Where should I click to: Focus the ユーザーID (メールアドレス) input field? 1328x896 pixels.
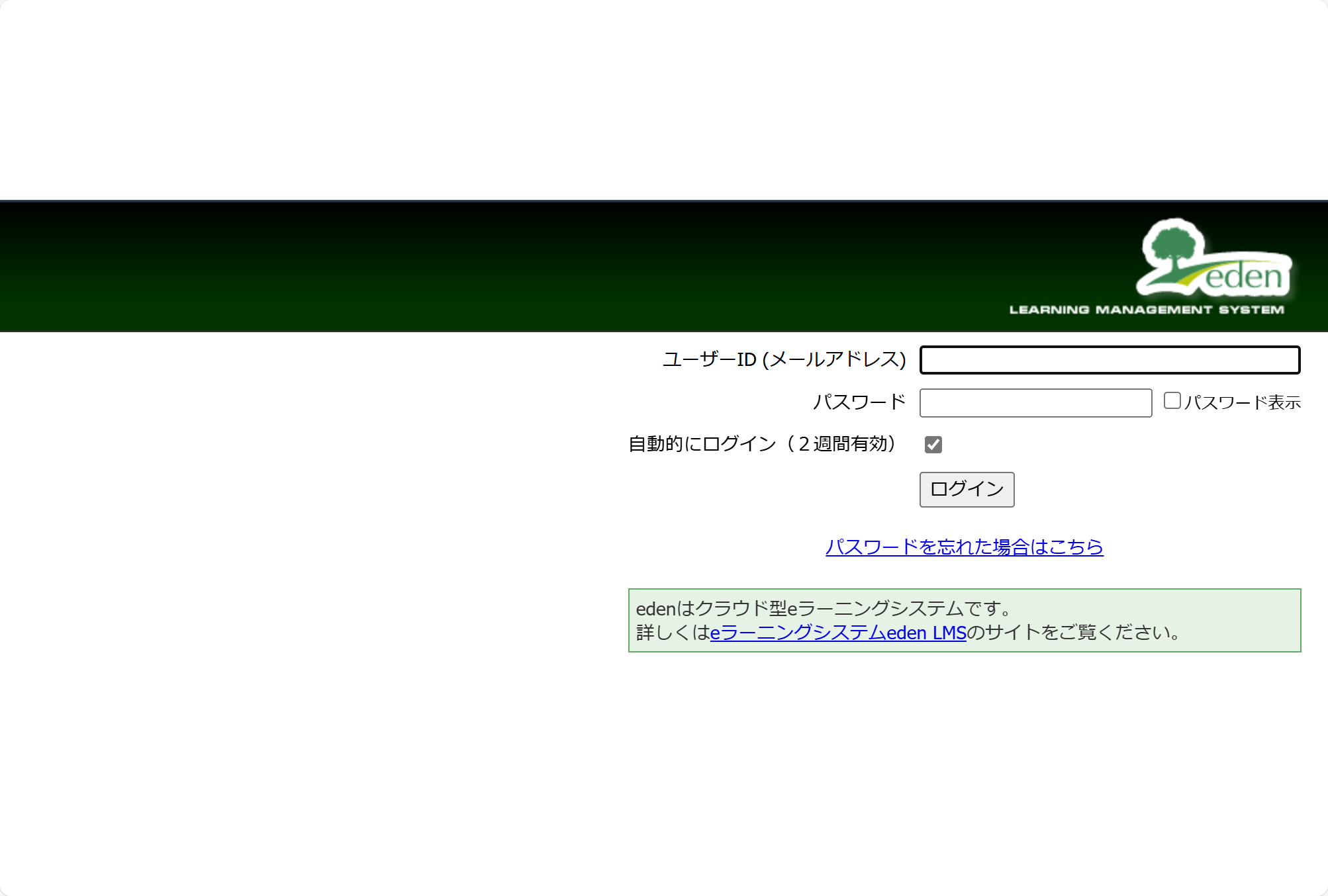point(1110,360)
